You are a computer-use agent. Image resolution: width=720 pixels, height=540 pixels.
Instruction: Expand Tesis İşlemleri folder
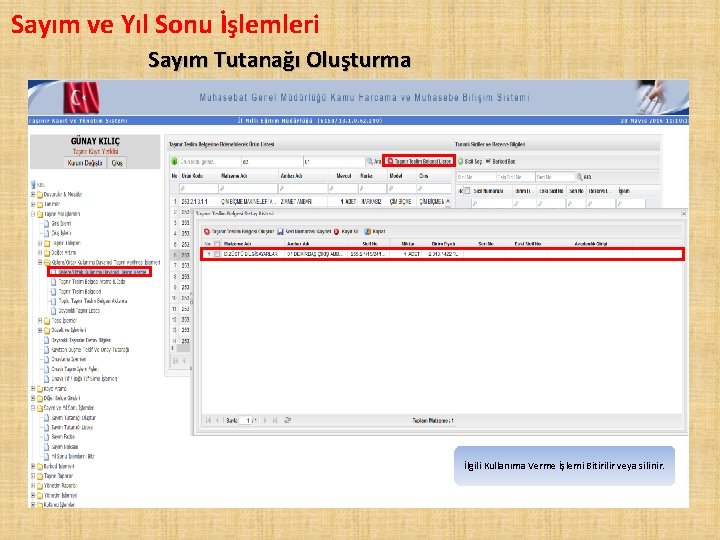coord(40,321)
